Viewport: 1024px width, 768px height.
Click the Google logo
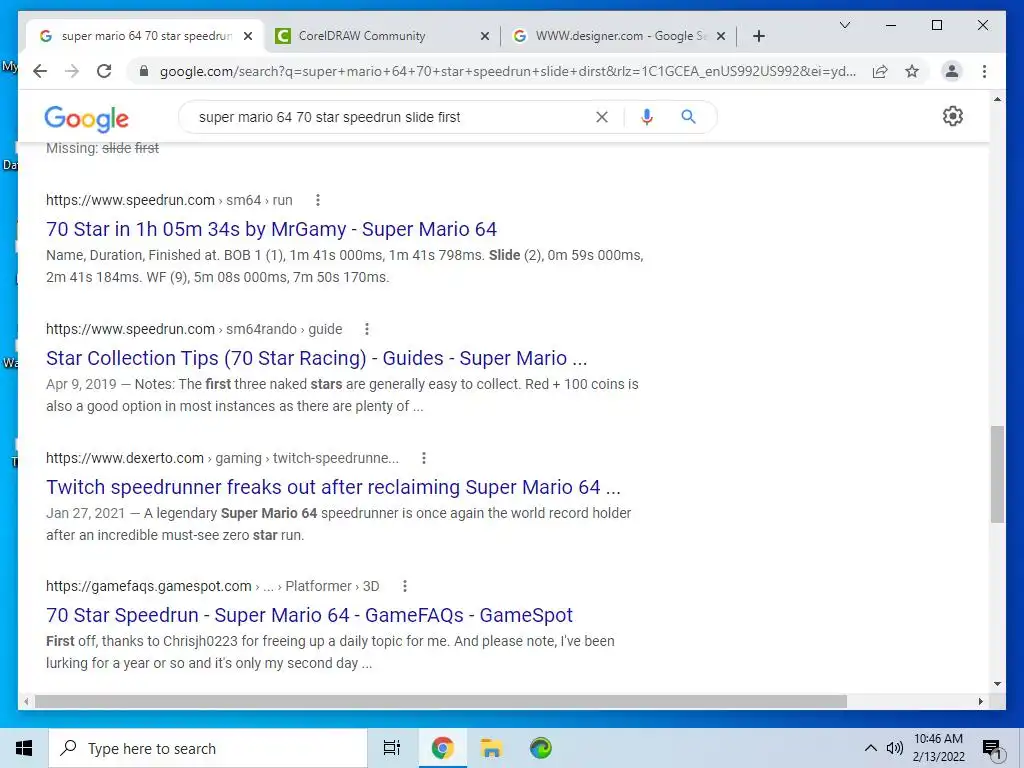point(86,118)
